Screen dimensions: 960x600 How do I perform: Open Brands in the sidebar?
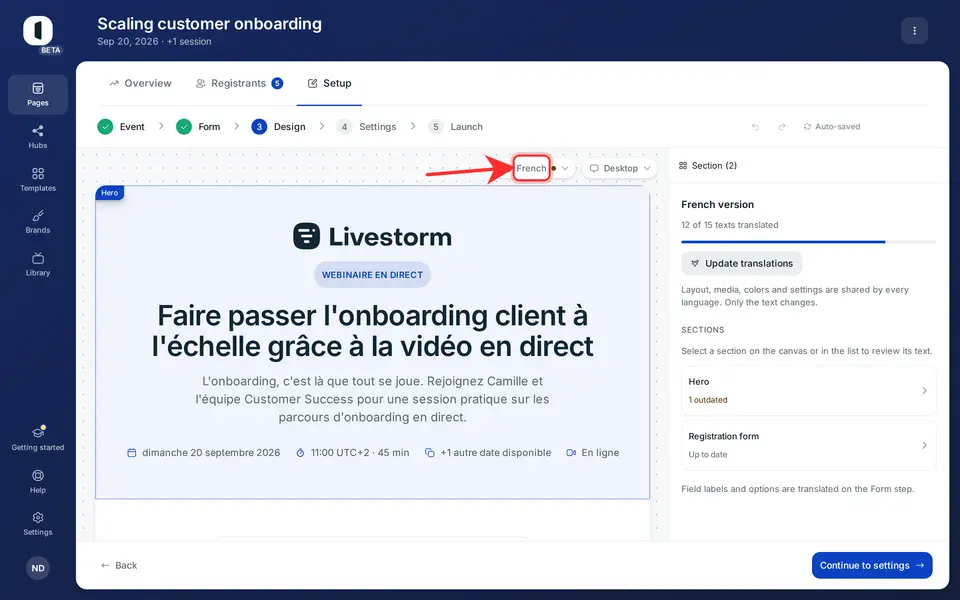[38, 222]
